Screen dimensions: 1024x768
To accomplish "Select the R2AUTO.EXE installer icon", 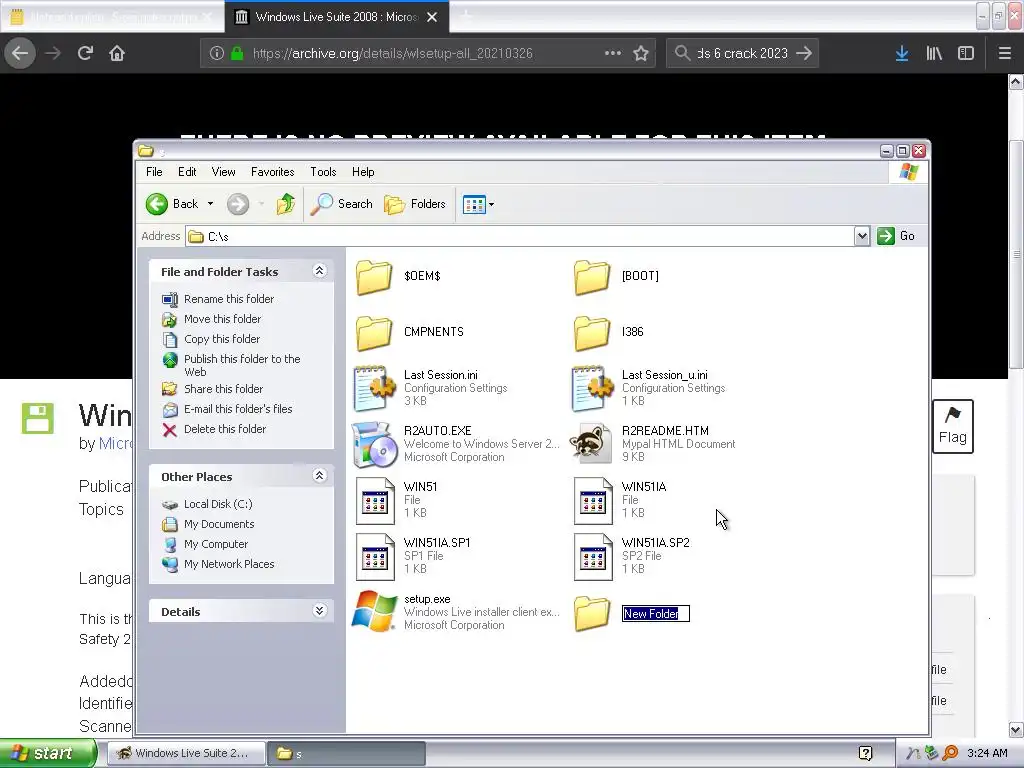I will click(x=375, y=444).
